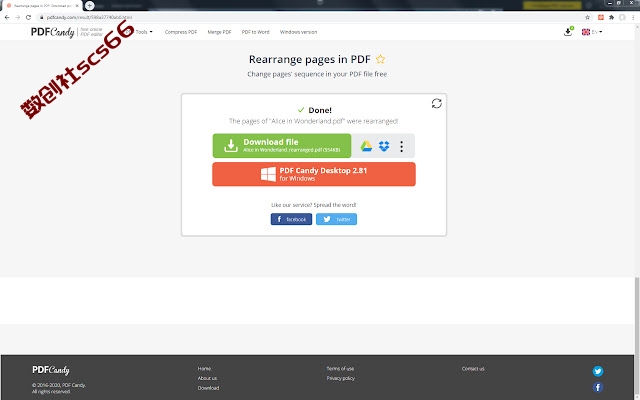Click the Download file button
Viewport: 640px width, 400px height.
282,146
